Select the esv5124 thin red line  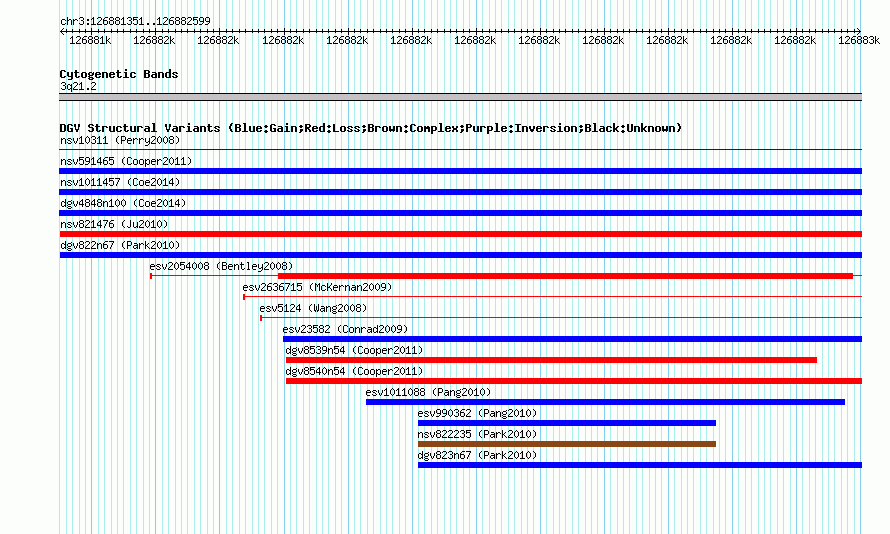point(561,318)
